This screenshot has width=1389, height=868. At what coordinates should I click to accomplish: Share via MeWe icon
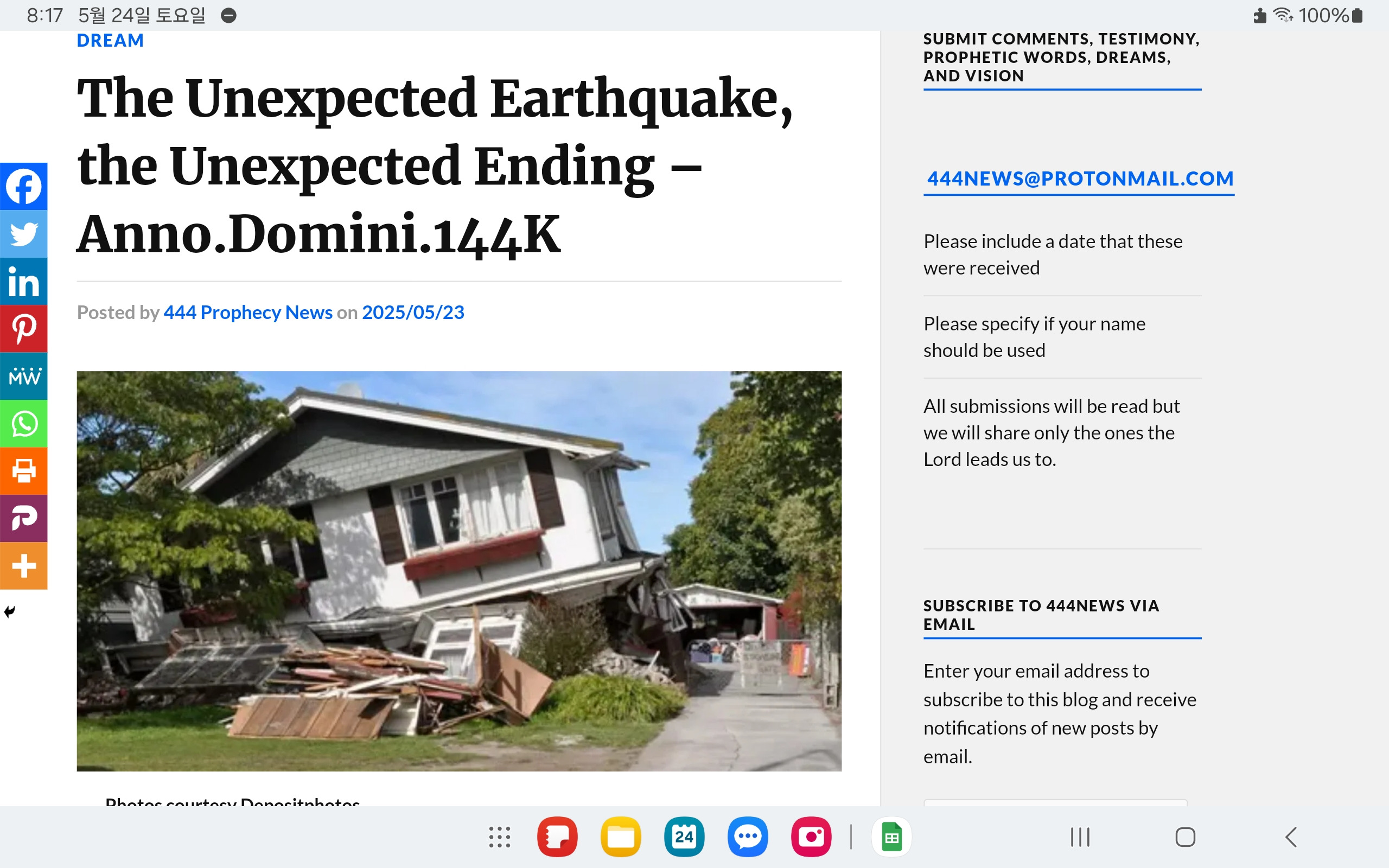(x=23, y=376)
